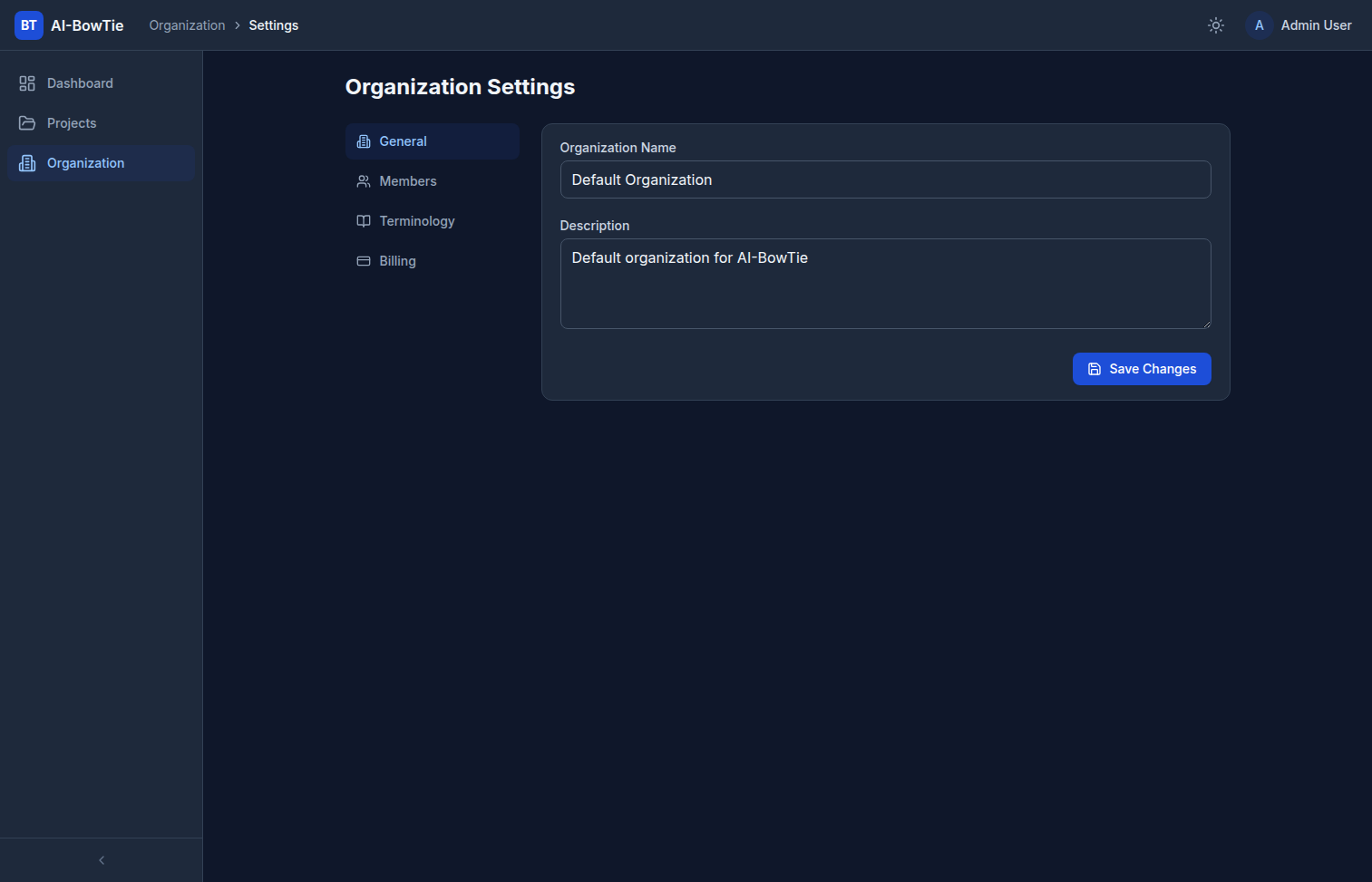
Task: Grab the Description textarea resize handle
Action: pos(1206,324)
